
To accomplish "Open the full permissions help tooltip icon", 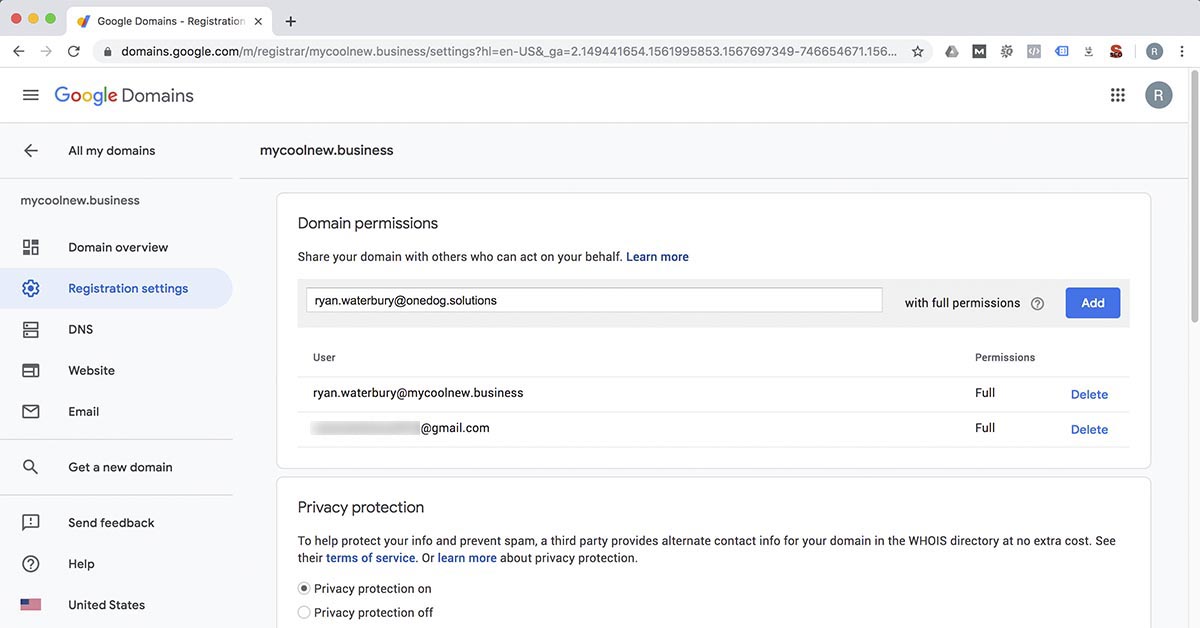I will click(x=1035, y=303).
